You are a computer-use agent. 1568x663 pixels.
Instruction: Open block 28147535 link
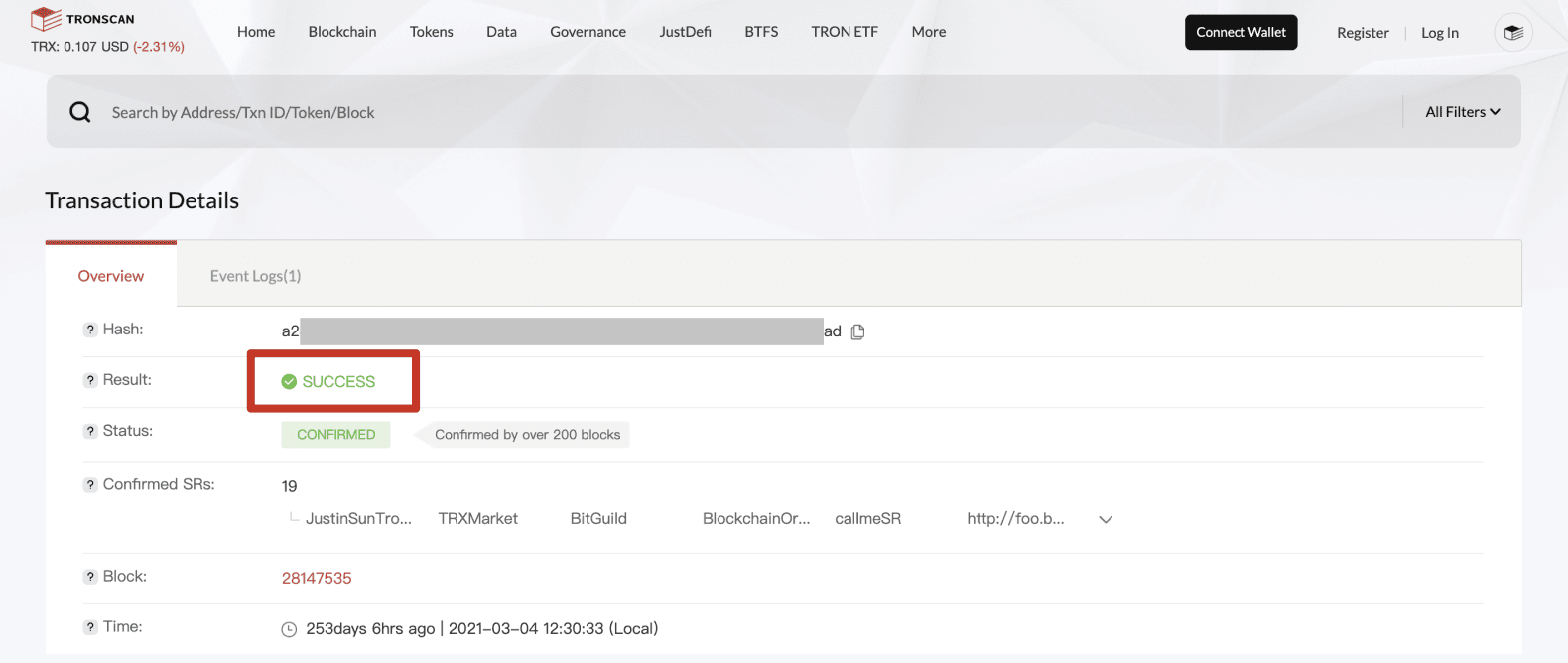[x=317, y=578]
